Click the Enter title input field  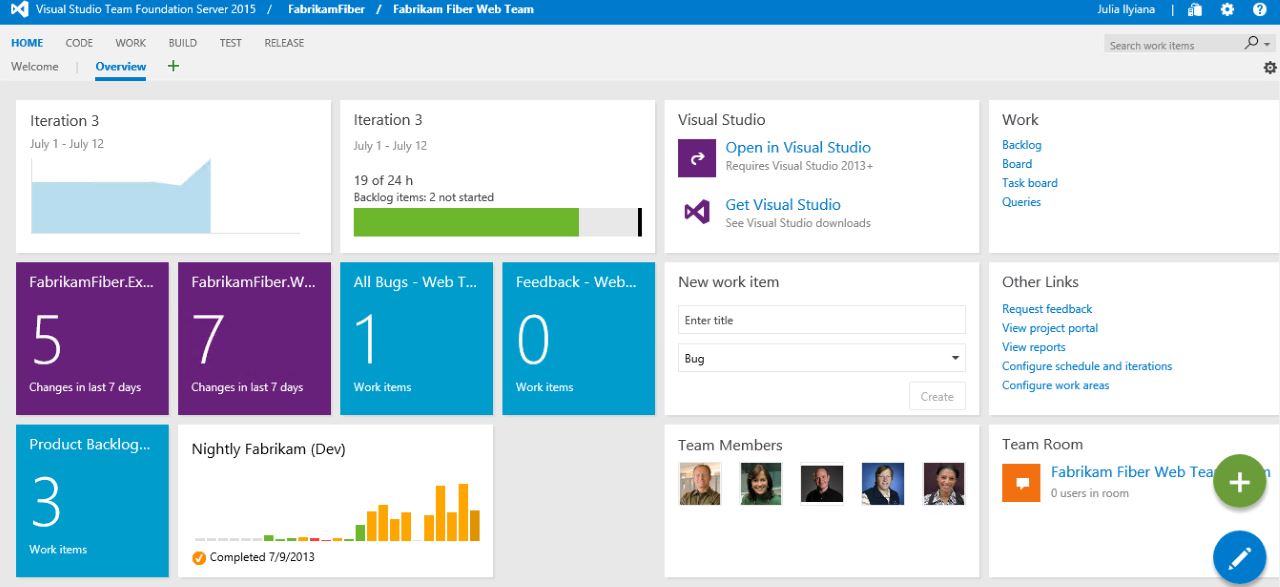(822, 320)
